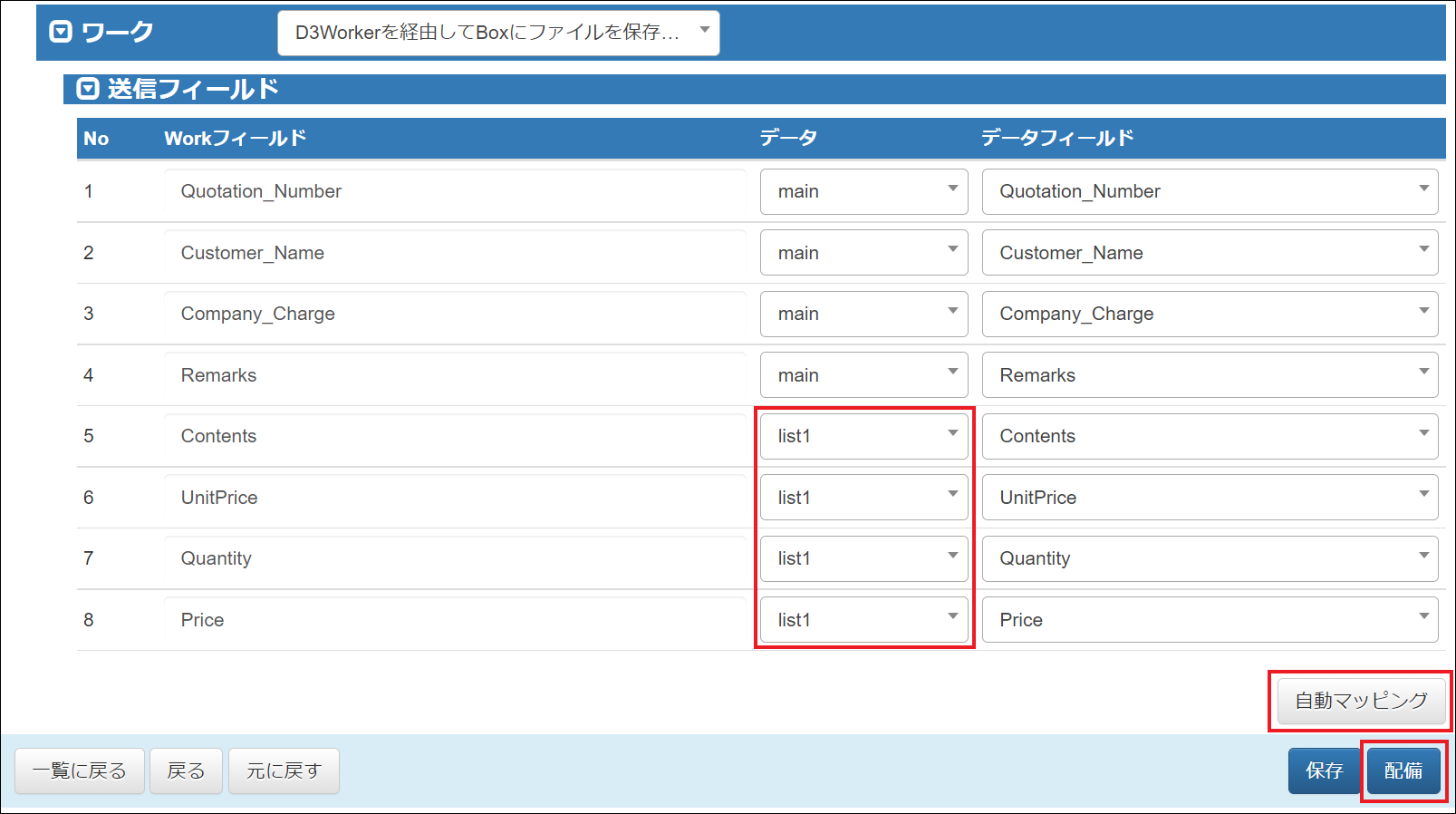Viewport: 1456px width, 814px height.
Task: Go back with 一覧に戻る button
Action: (80, 770)
